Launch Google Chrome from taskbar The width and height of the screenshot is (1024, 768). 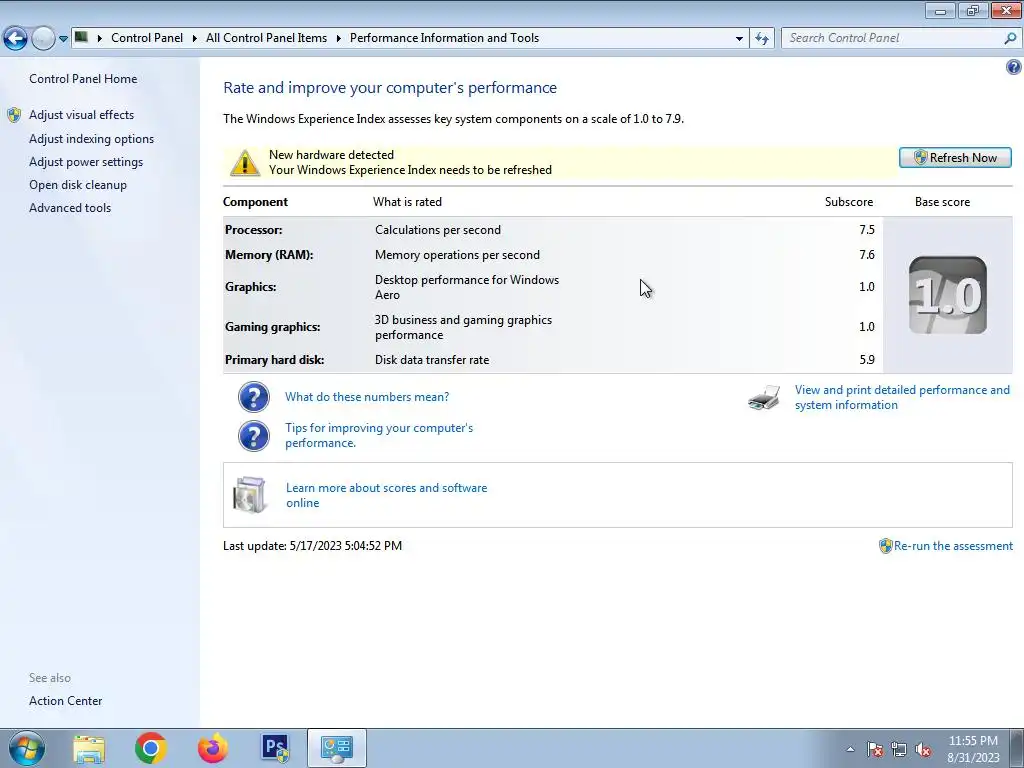pyautogui.click(x=151, y=748)
